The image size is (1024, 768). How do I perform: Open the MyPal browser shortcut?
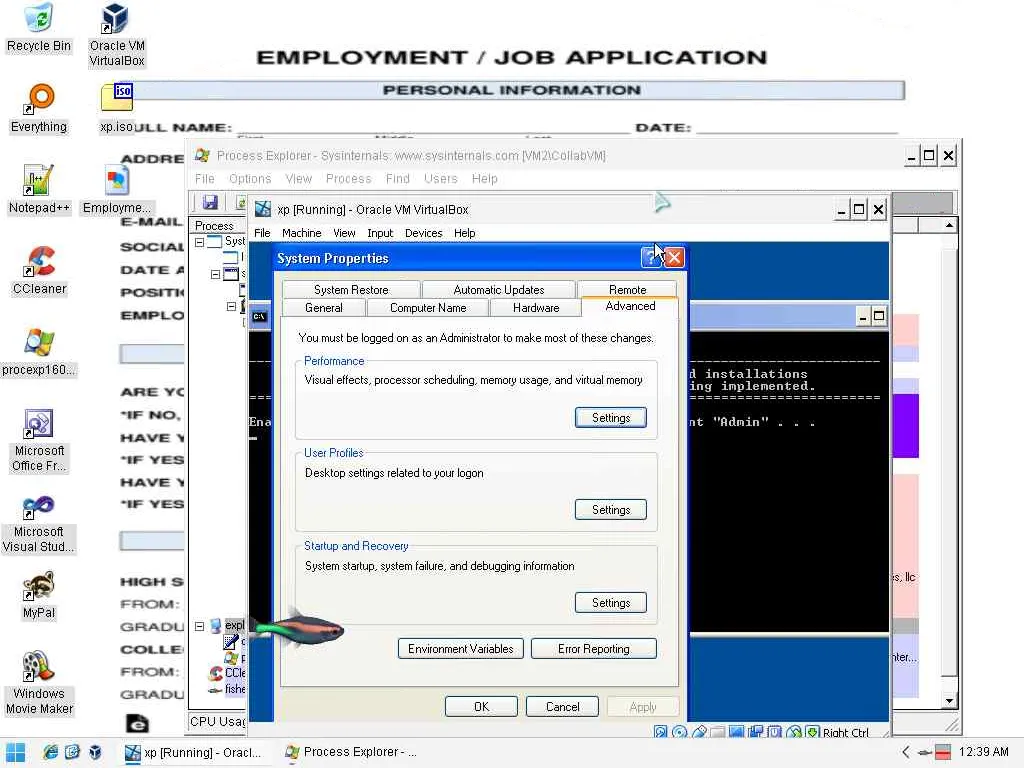coord(39,594)
